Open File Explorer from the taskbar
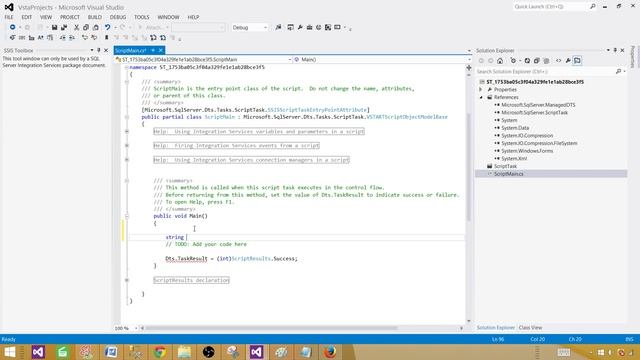 [x=184, y=351]
